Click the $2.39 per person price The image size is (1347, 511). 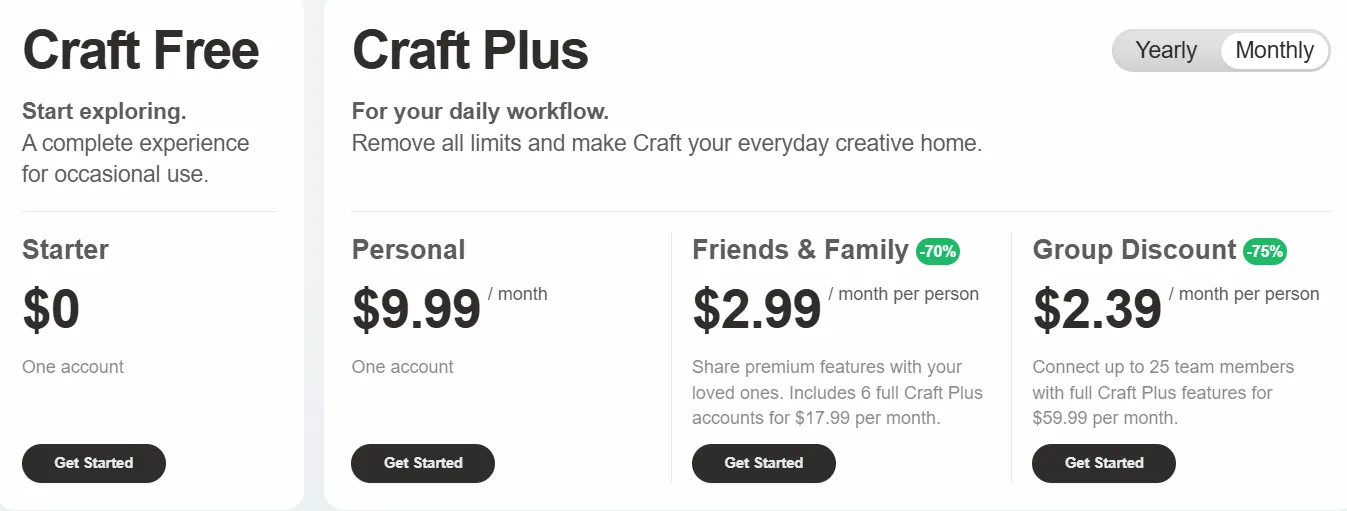1097,309
